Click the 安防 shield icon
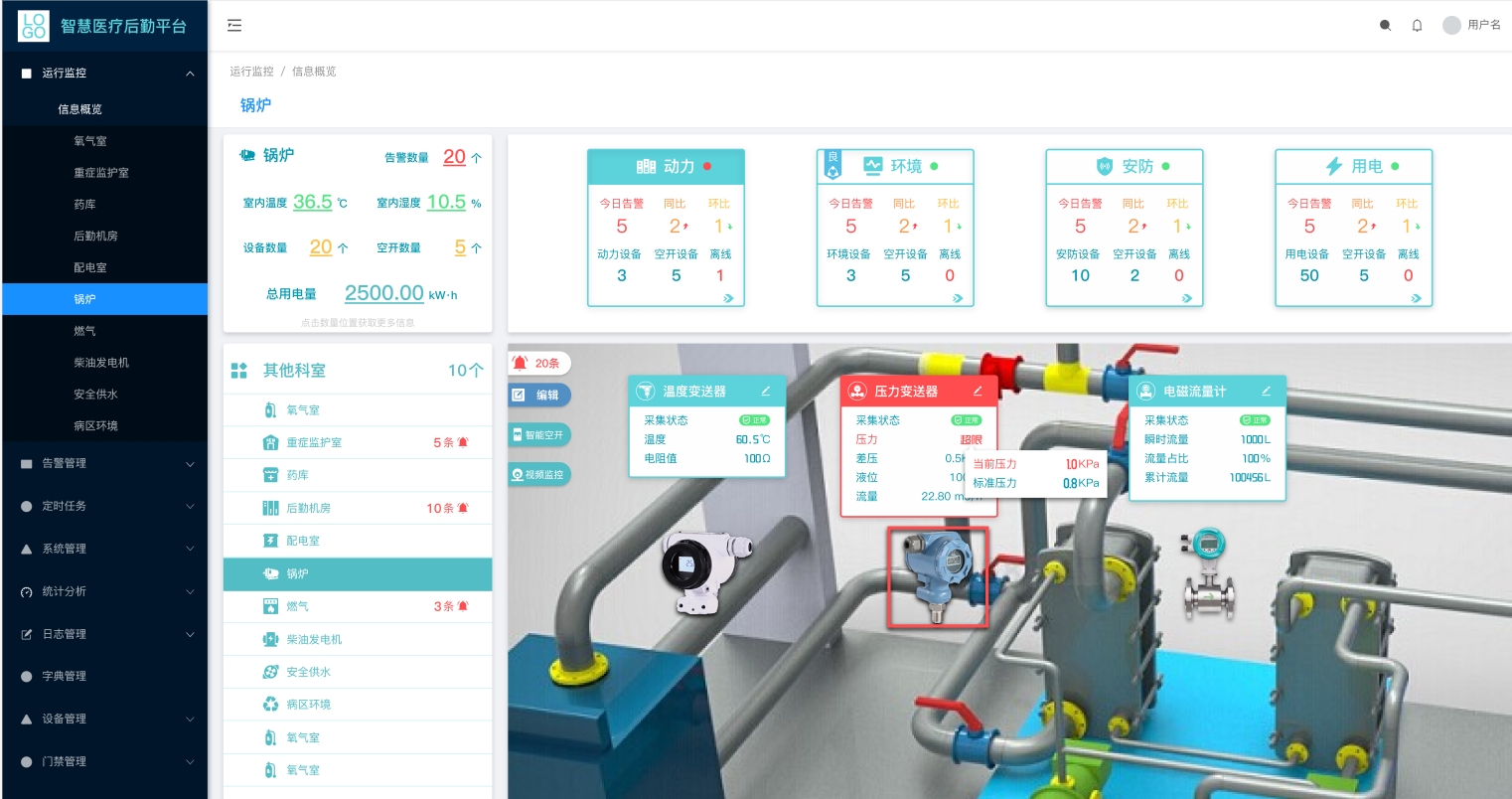 point(1105,166)
